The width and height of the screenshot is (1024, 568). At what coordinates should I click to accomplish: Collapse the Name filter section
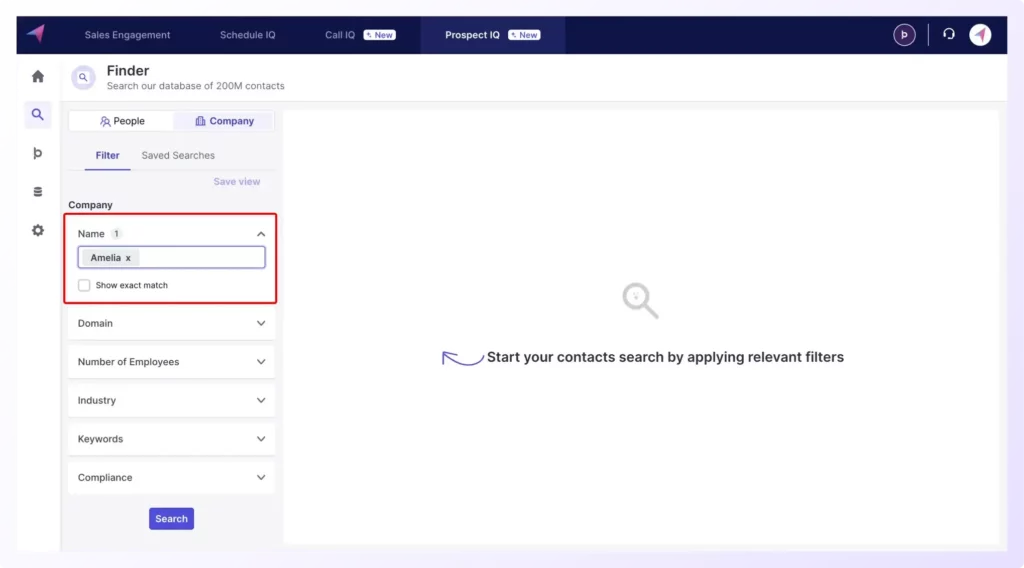tap(261, 234)
